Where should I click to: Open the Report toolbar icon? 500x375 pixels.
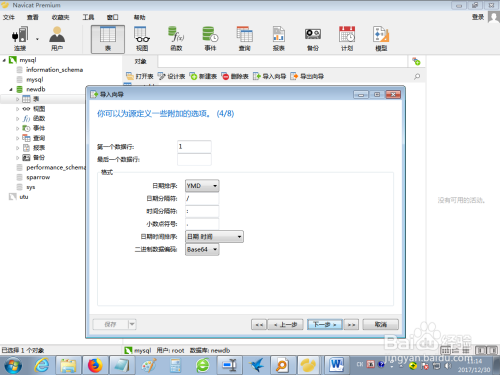click(279, 39)
